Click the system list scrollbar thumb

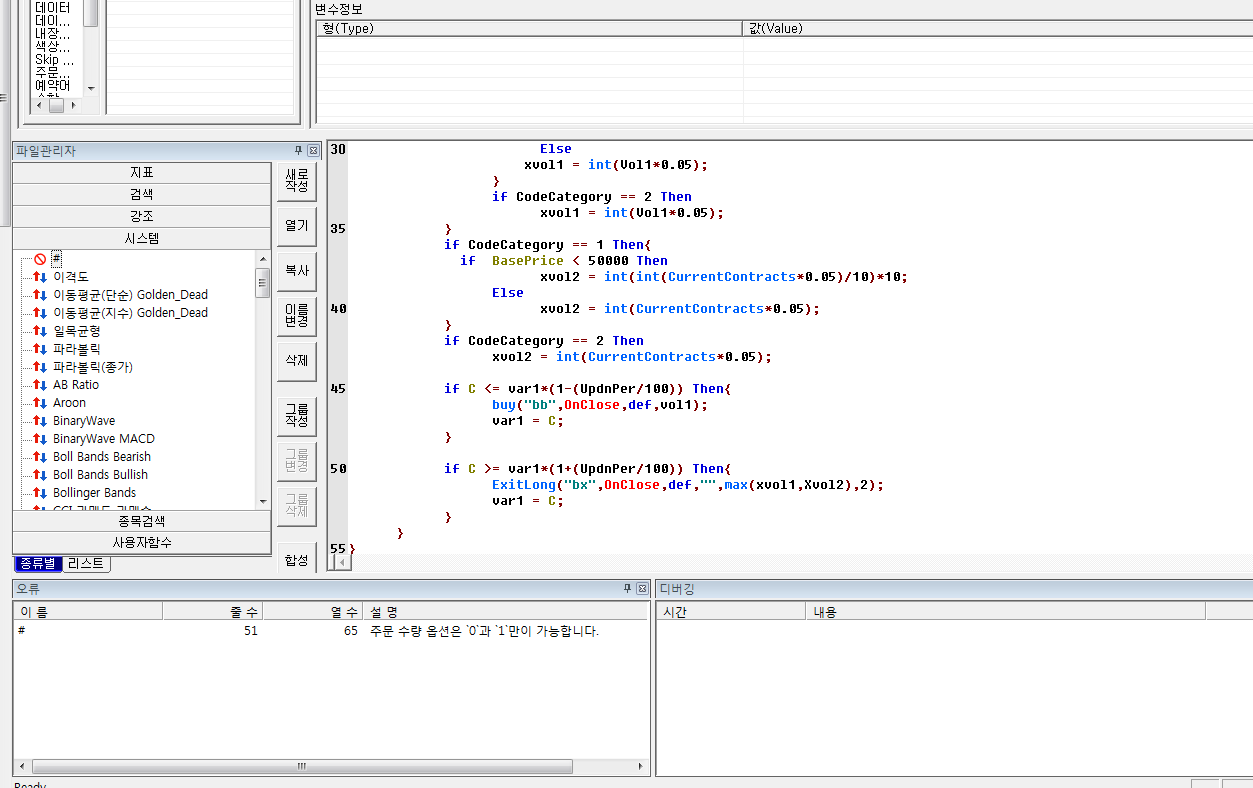[x=263, y=283]
